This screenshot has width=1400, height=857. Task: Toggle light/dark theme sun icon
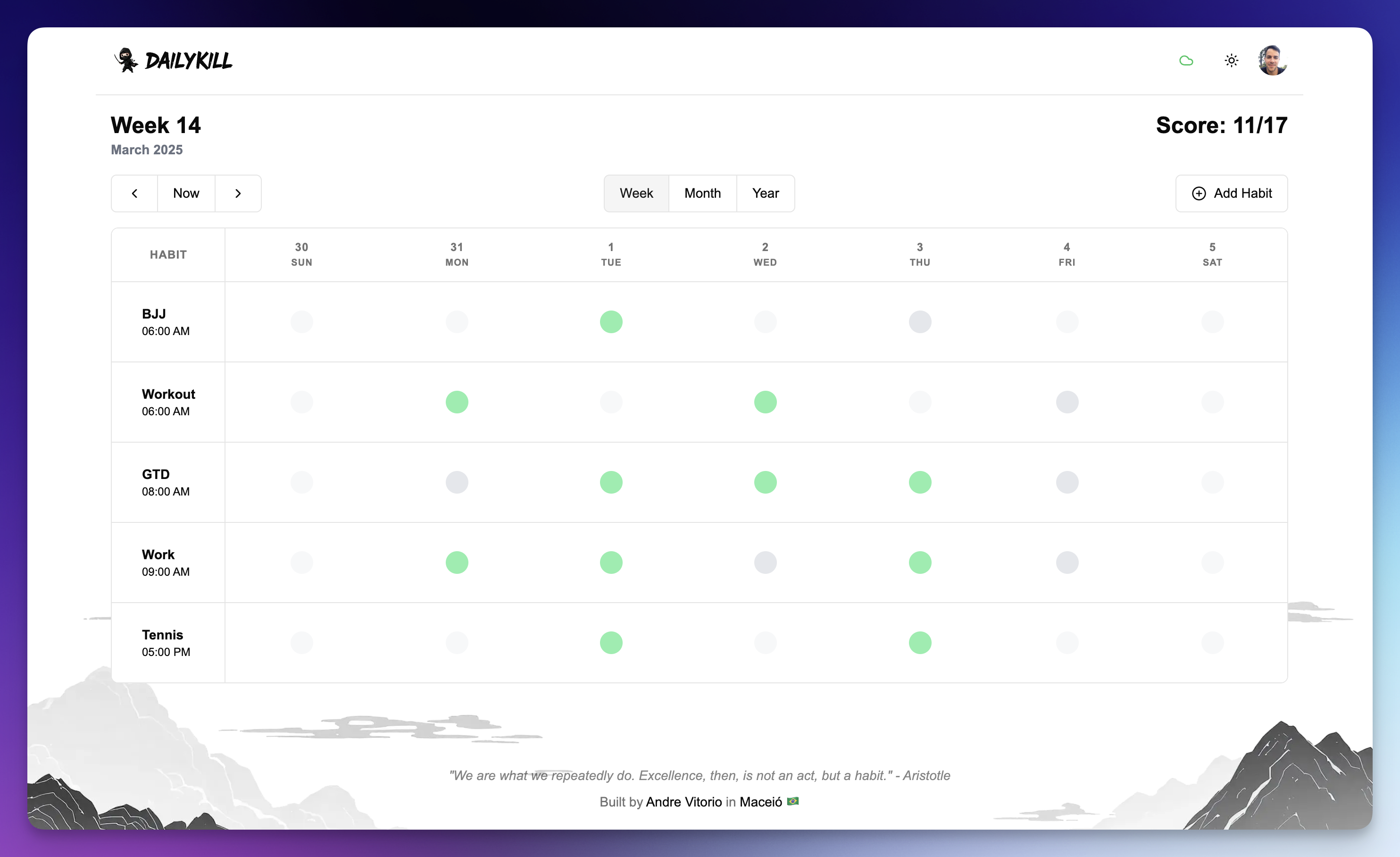click(1231, 61)
